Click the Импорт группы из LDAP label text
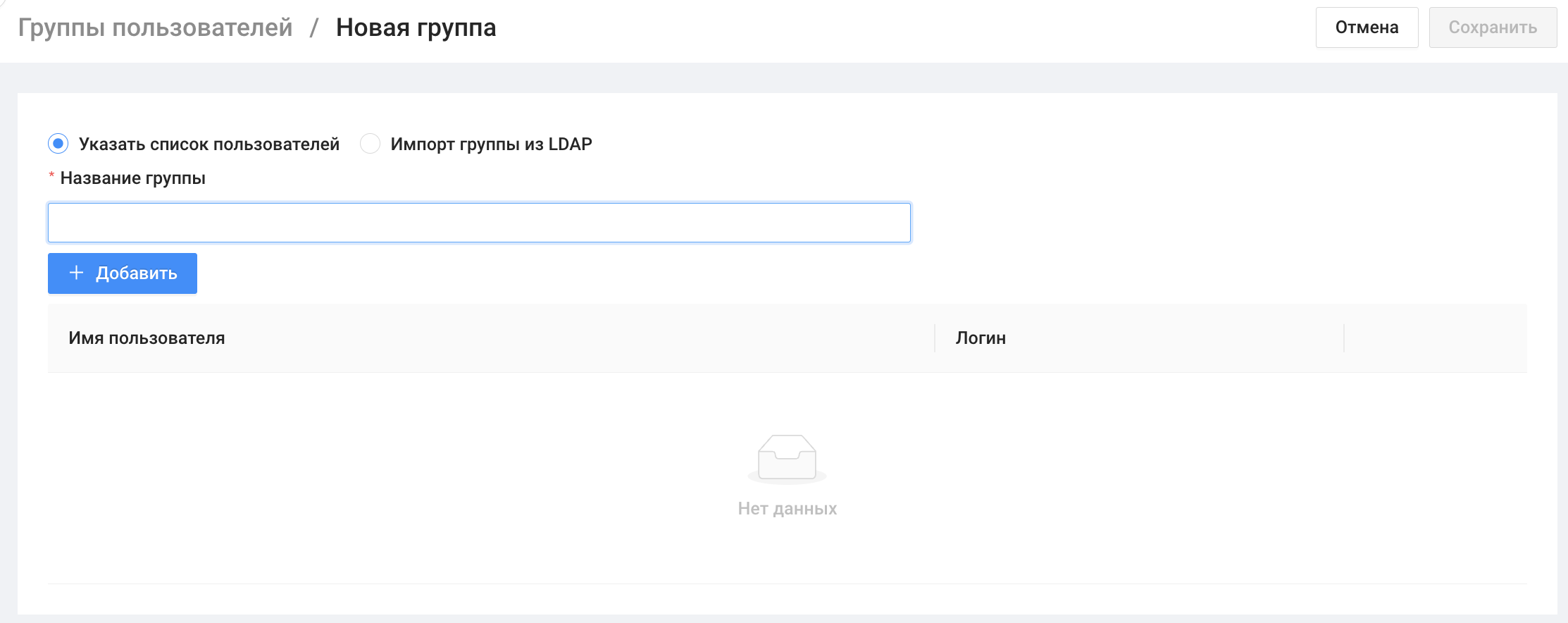This screenshot has height=623, width=1568. pos(491,144)
